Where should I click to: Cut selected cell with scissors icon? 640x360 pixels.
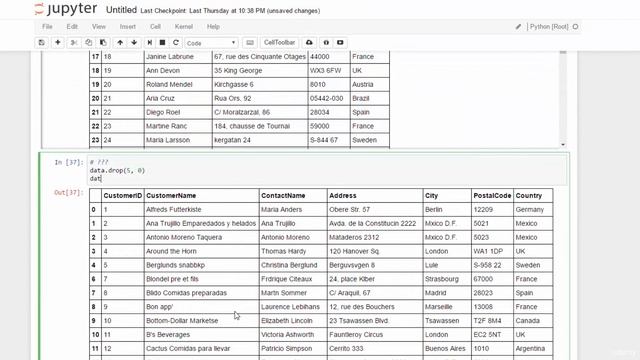tap(74, 42)
